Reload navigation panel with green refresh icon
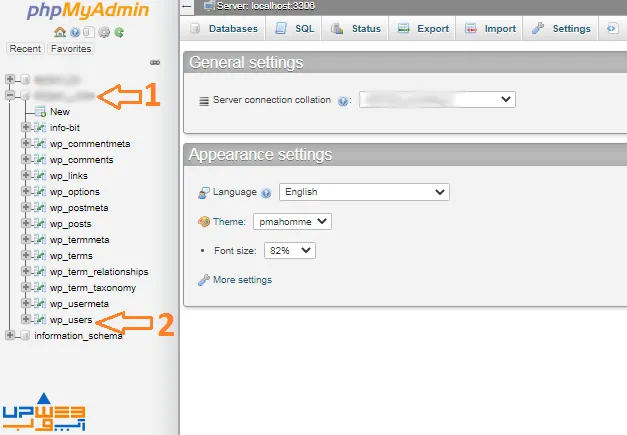The image size is (627, 435). click(119, 32)
